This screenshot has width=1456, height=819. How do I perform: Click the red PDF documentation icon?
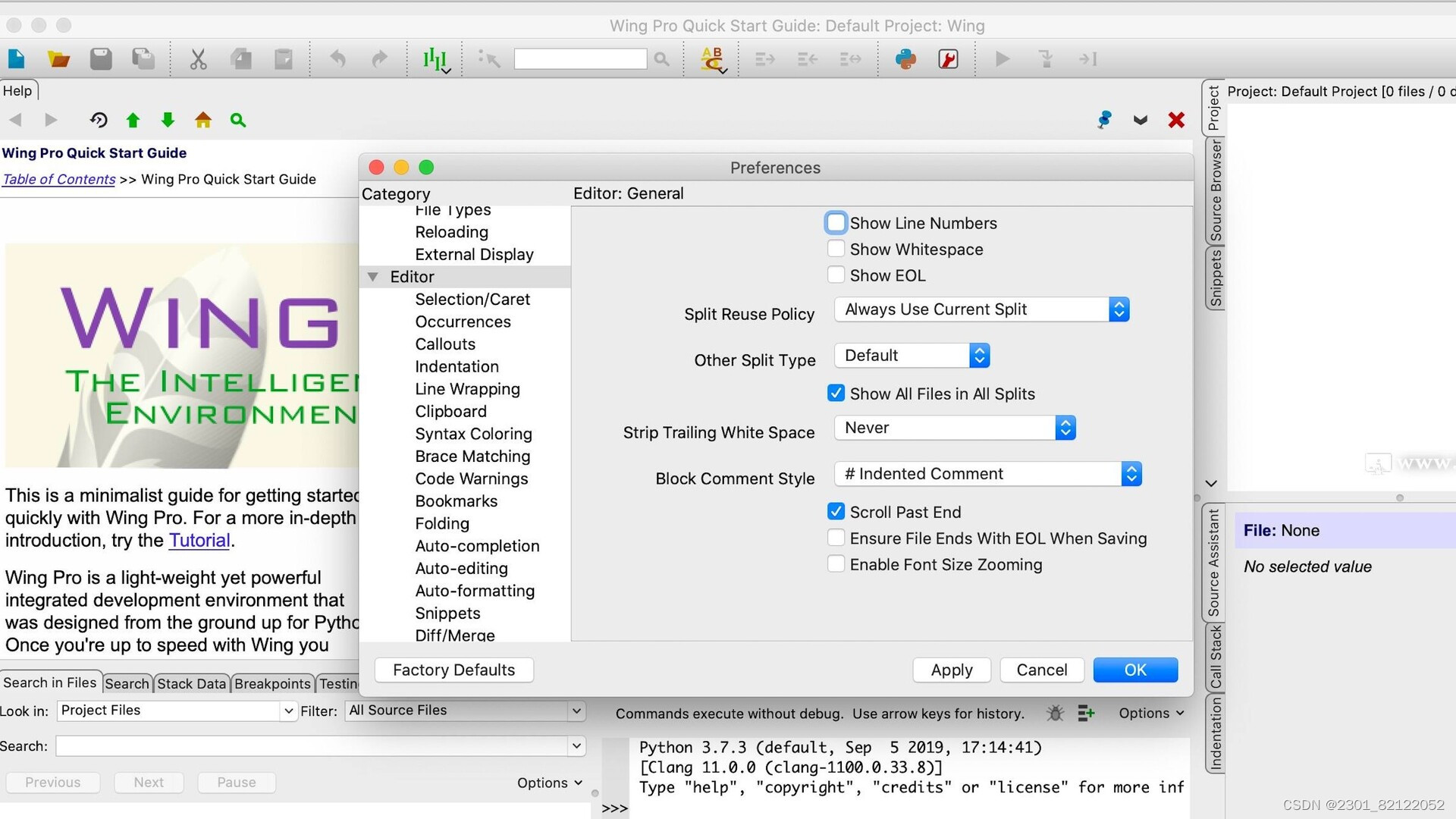point(948,58)
